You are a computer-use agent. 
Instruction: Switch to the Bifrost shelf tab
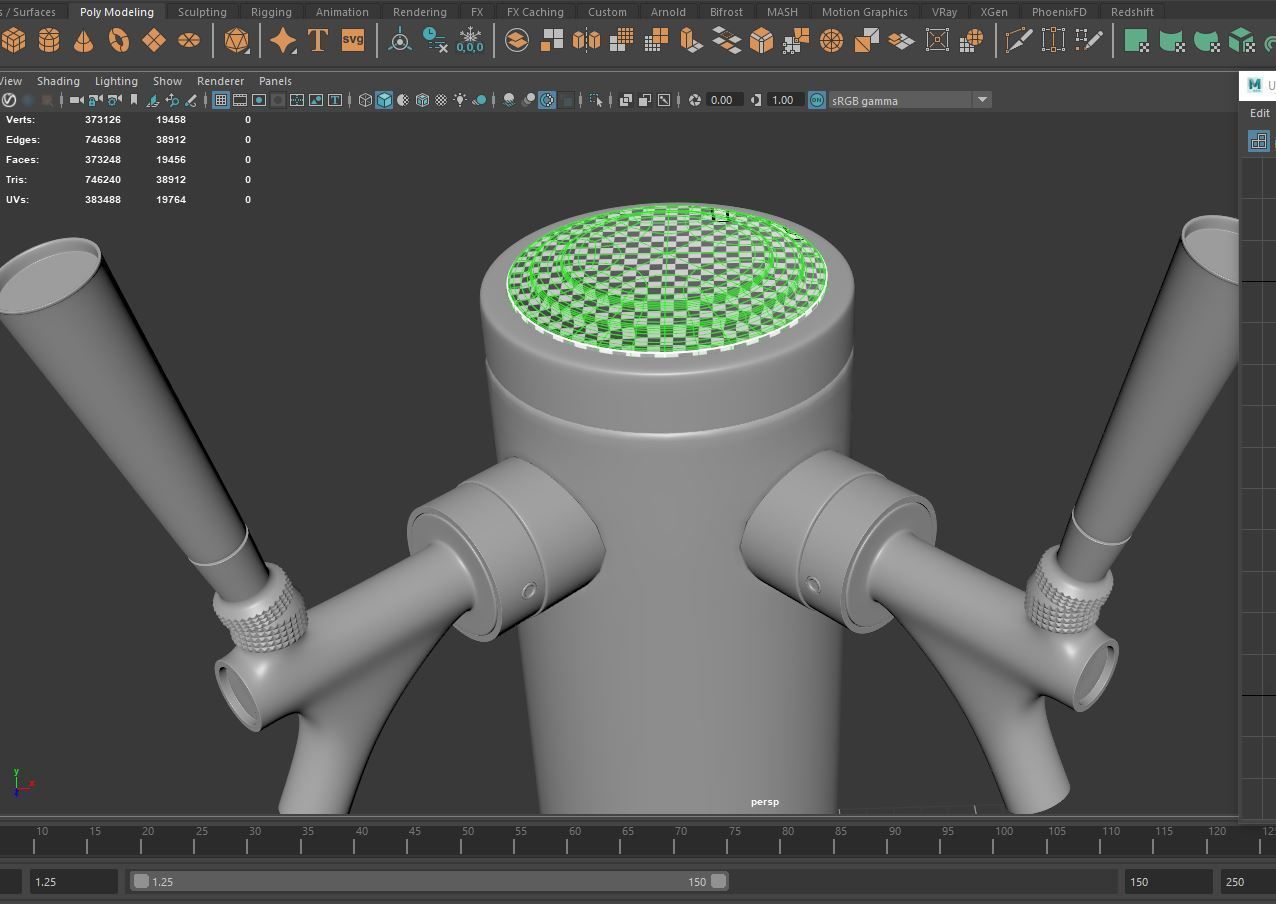[726, 12]
